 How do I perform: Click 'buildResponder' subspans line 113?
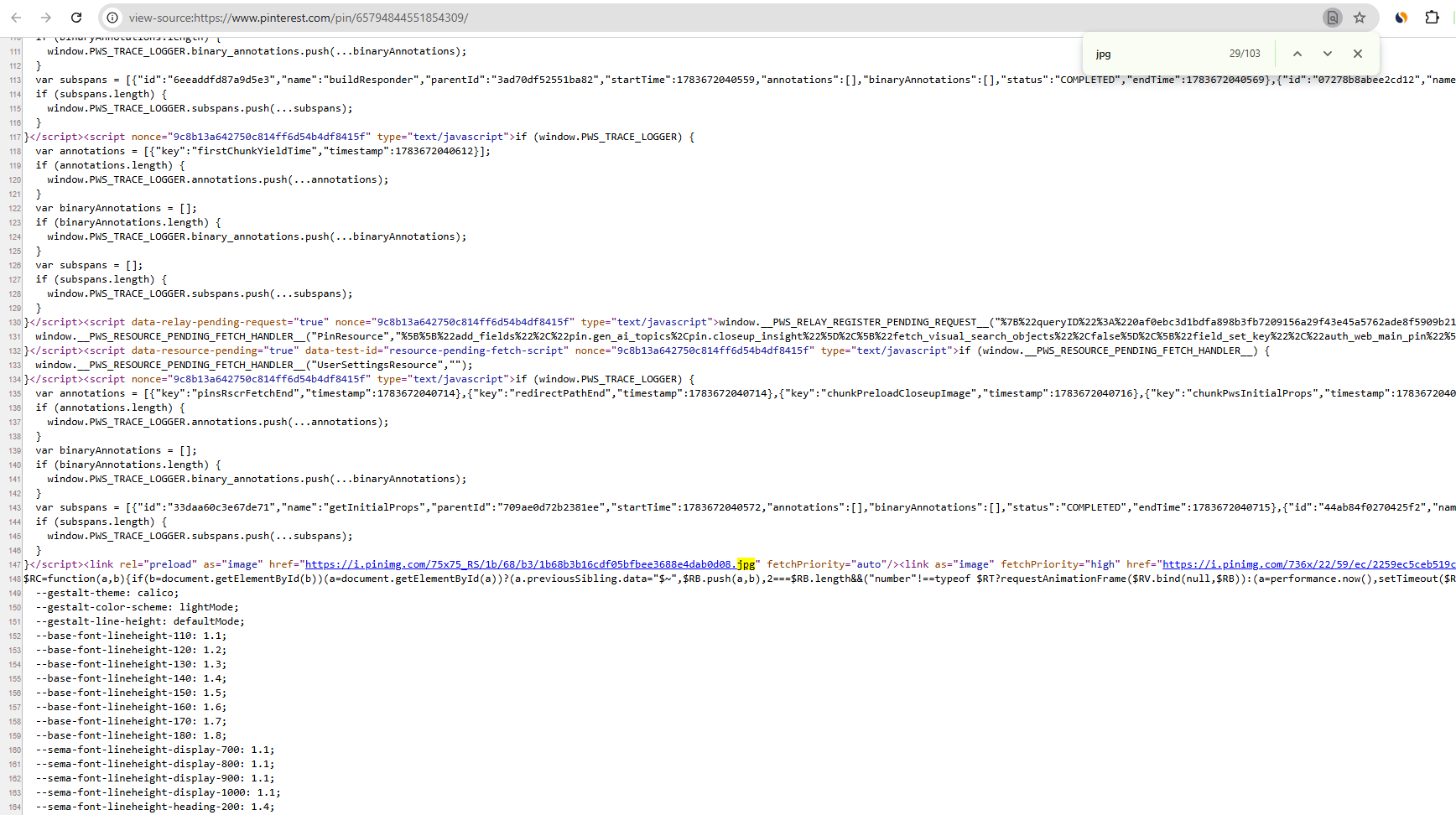coord(746,80)
